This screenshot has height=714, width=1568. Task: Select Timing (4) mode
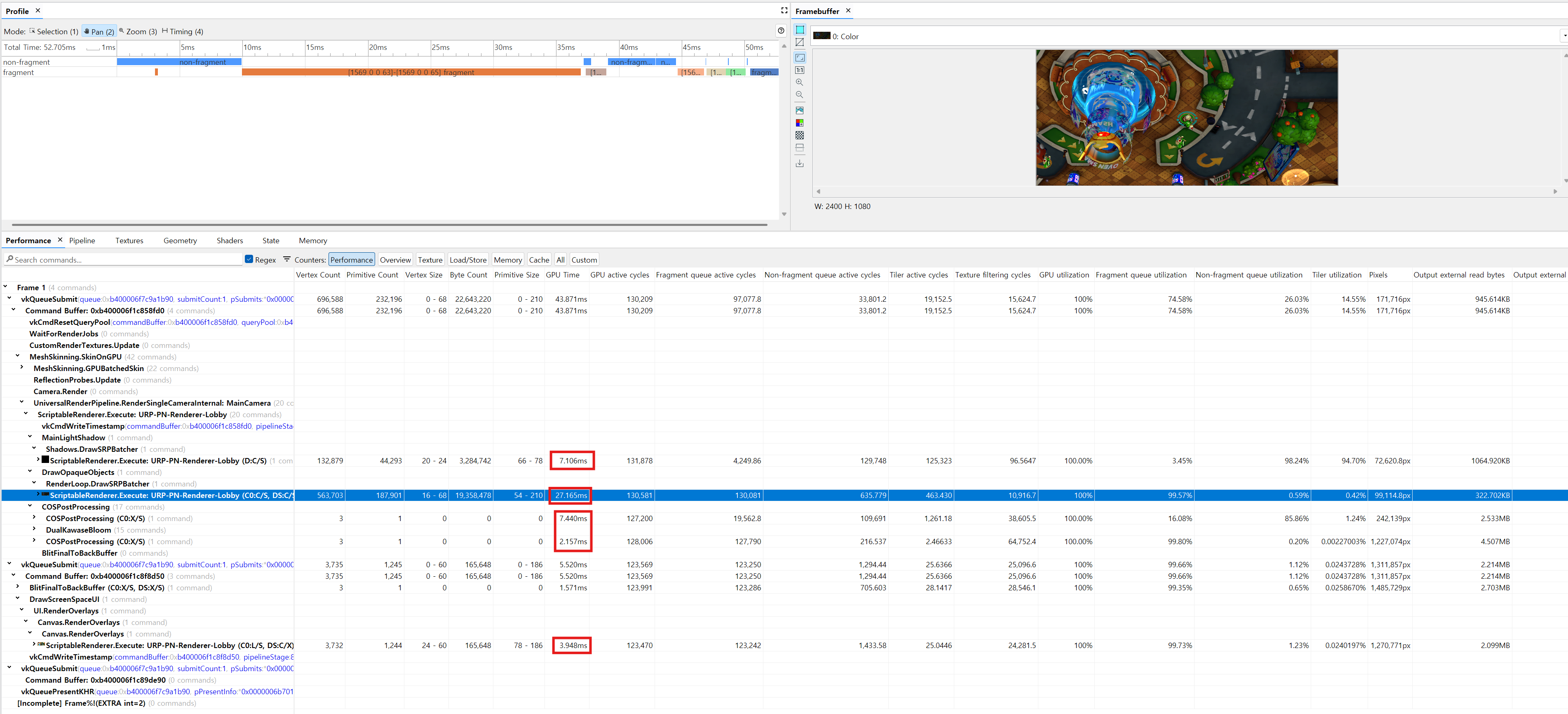(183, 31)
